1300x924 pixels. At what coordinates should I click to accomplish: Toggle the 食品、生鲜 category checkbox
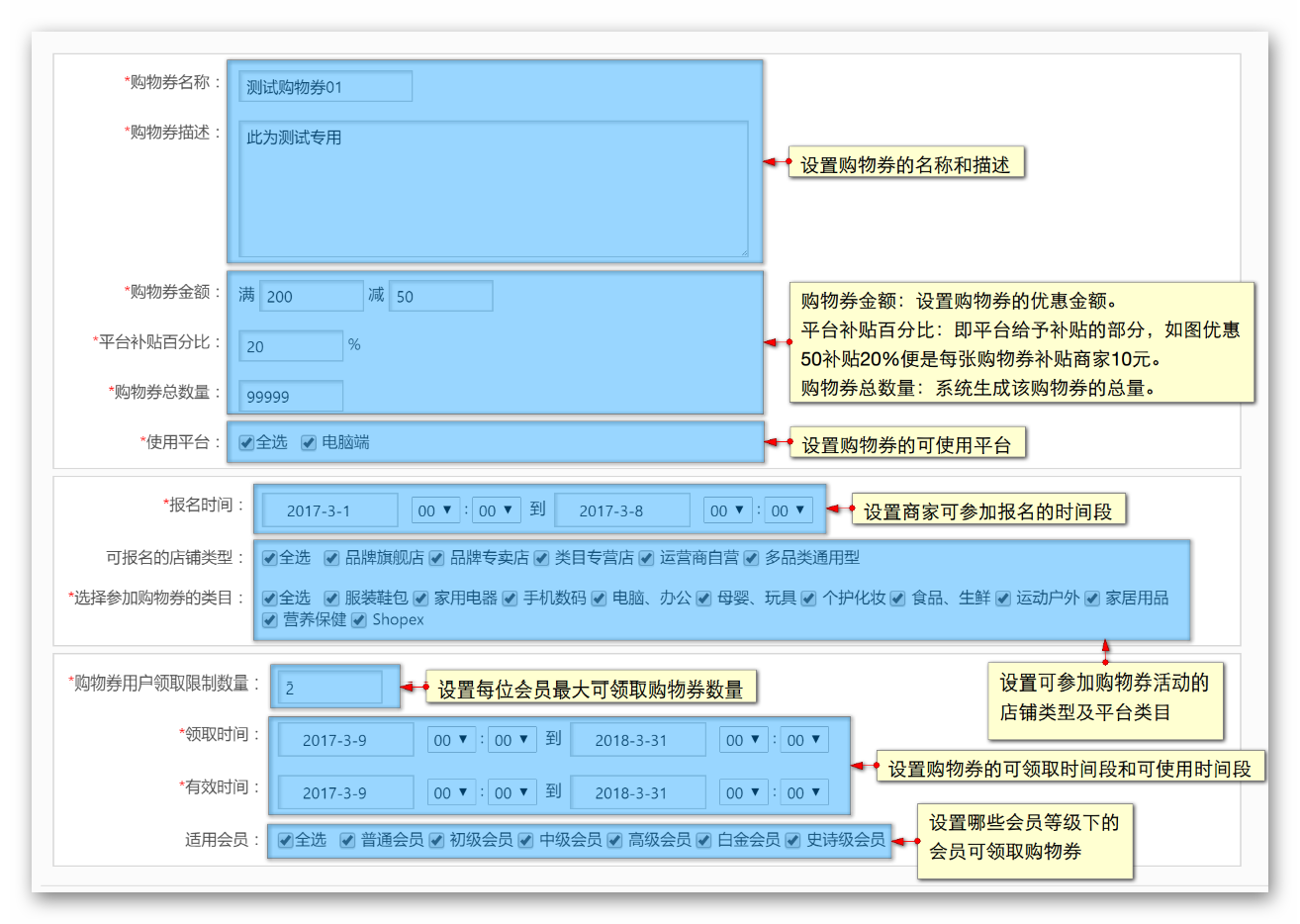(x=897, y=599)
